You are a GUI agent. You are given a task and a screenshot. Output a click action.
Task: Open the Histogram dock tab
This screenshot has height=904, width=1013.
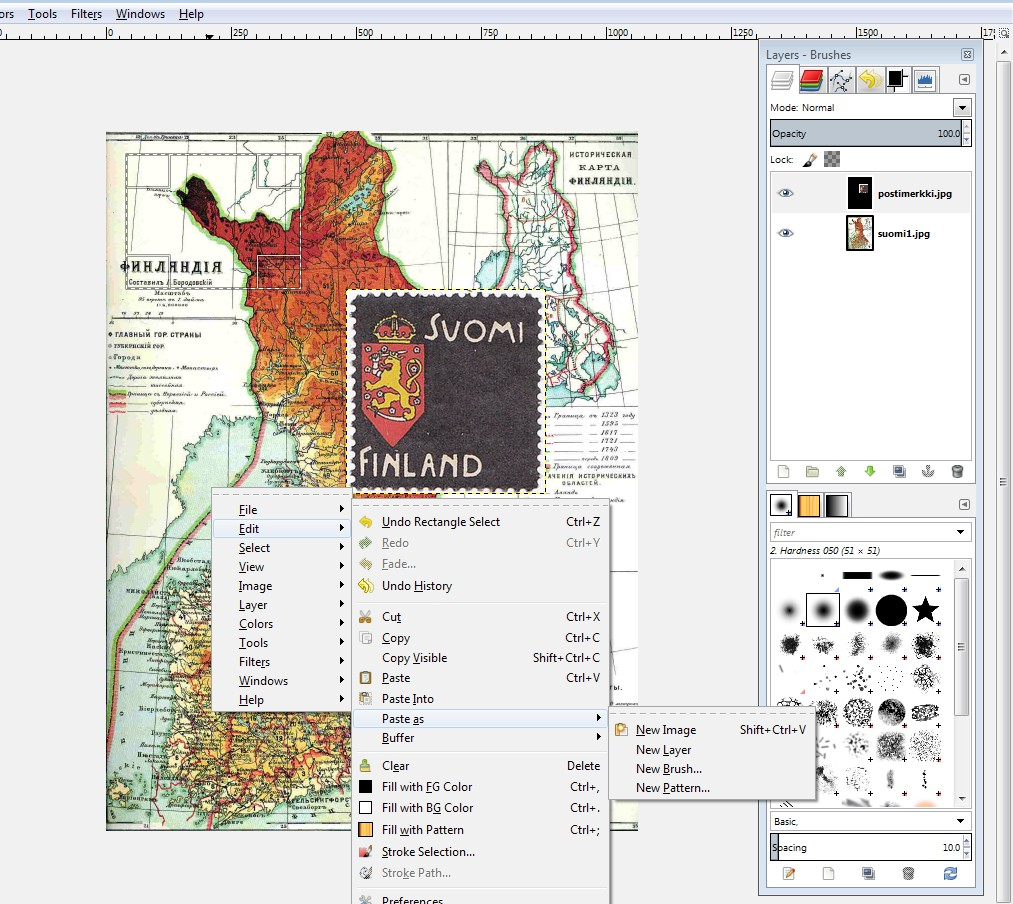925,80
